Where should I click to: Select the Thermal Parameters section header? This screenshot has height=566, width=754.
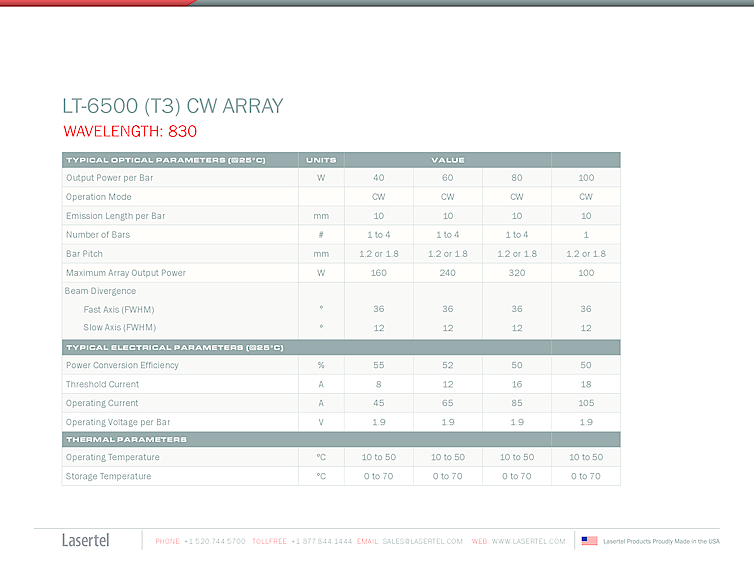click(x=127, y=439)
